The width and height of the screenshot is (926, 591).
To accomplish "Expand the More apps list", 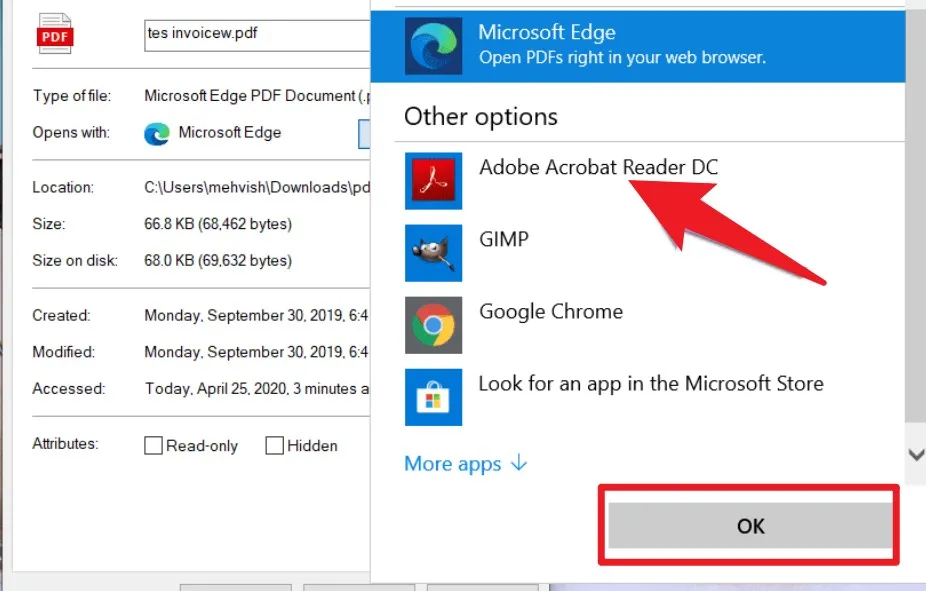I will (x=465, y=463).
